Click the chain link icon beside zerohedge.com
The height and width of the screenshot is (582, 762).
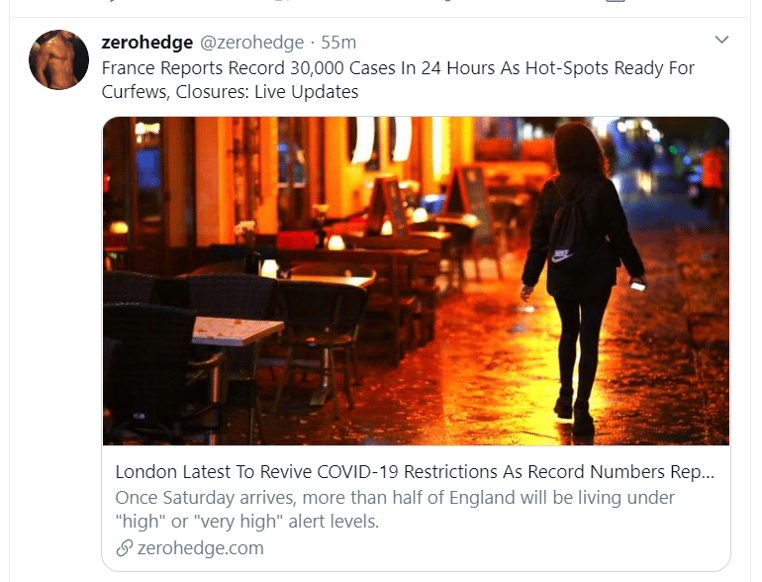(124, 548)
